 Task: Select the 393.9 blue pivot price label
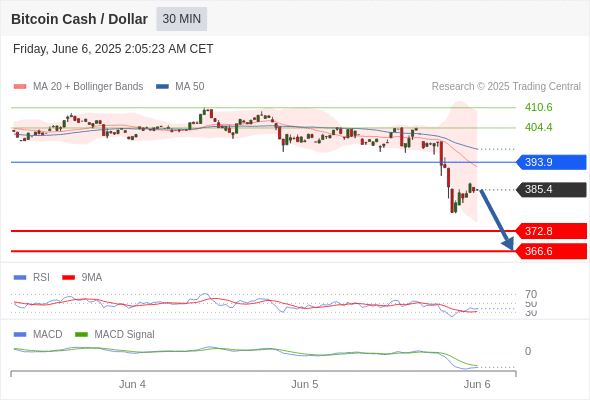pyautogui.click(x=551, y=162)
